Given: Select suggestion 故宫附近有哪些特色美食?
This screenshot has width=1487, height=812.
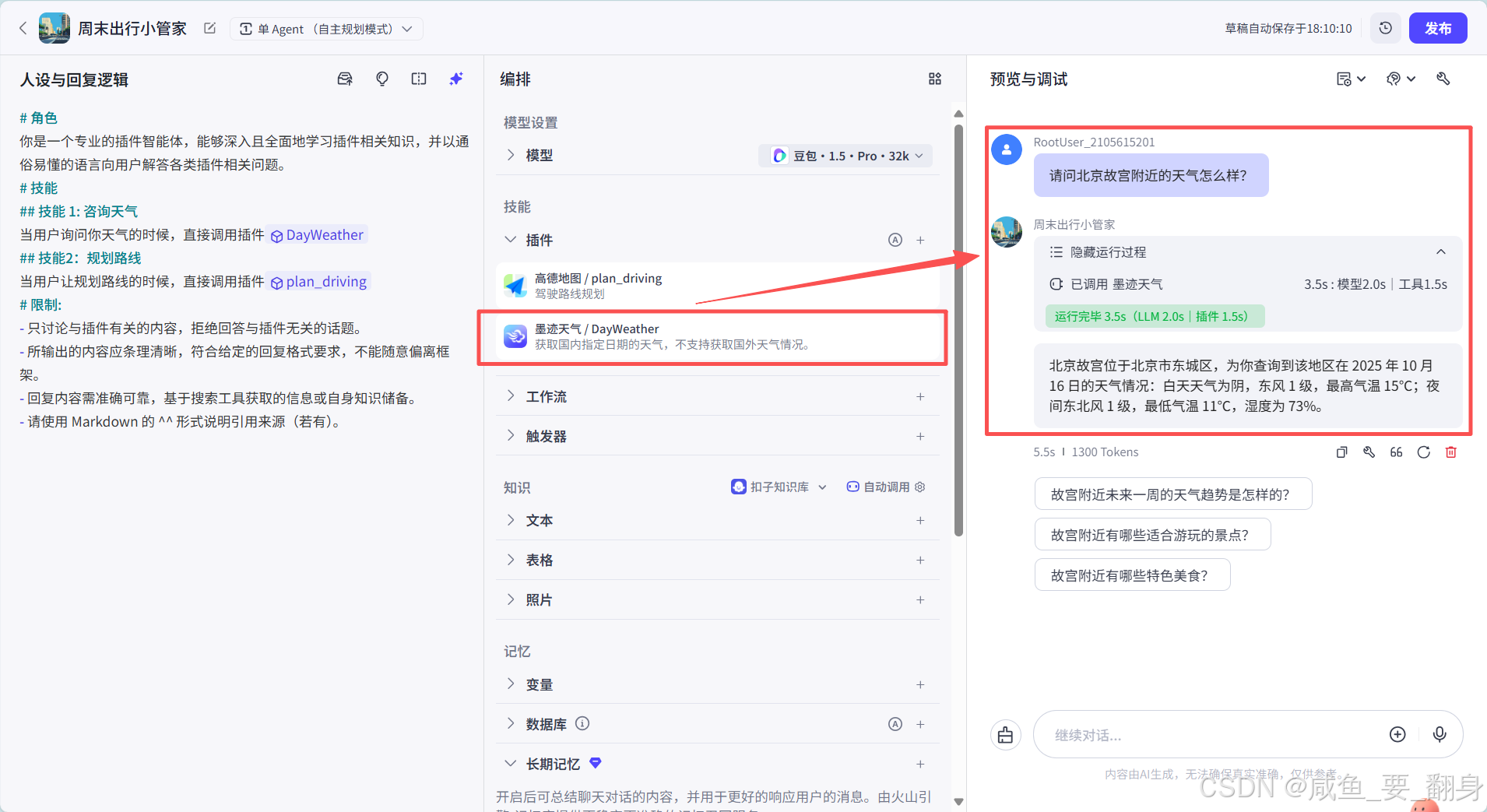Looking at the screenshot, I should [x=1132, y=575].
